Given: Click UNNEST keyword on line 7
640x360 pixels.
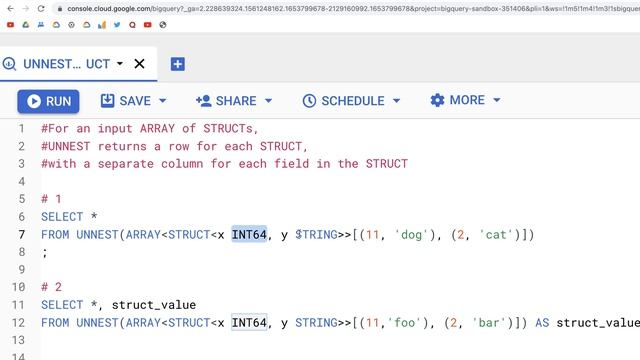Looking at the screenshot, I should coord(97,235).
